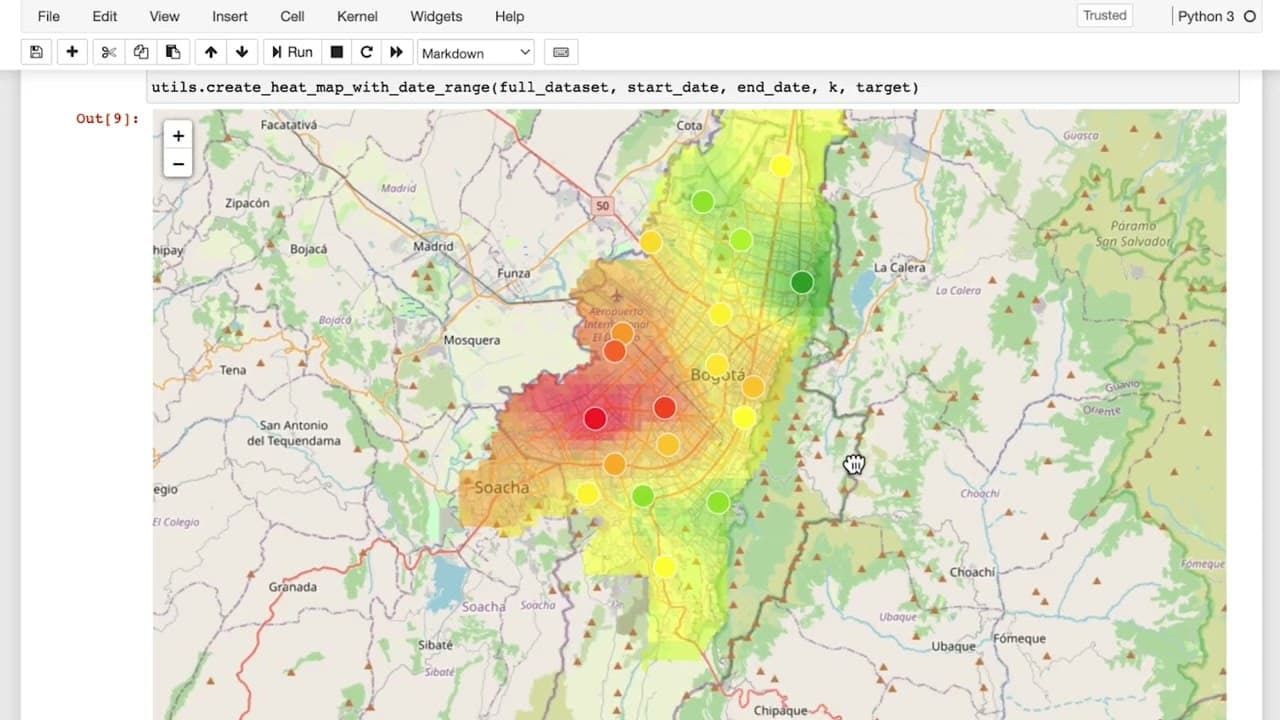Copy selected cells icon

141,52
